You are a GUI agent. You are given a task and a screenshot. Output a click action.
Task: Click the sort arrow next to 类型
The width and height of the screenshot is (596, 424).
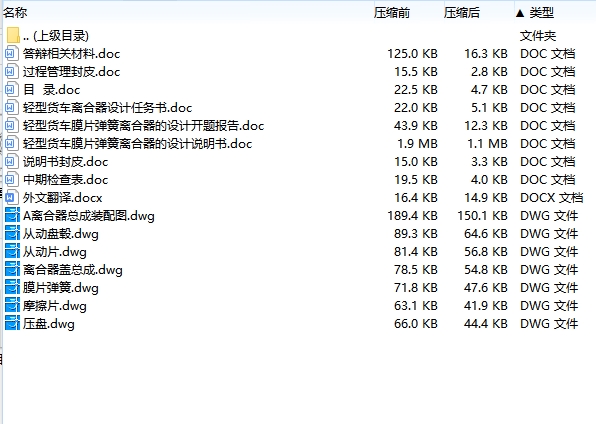520,14
